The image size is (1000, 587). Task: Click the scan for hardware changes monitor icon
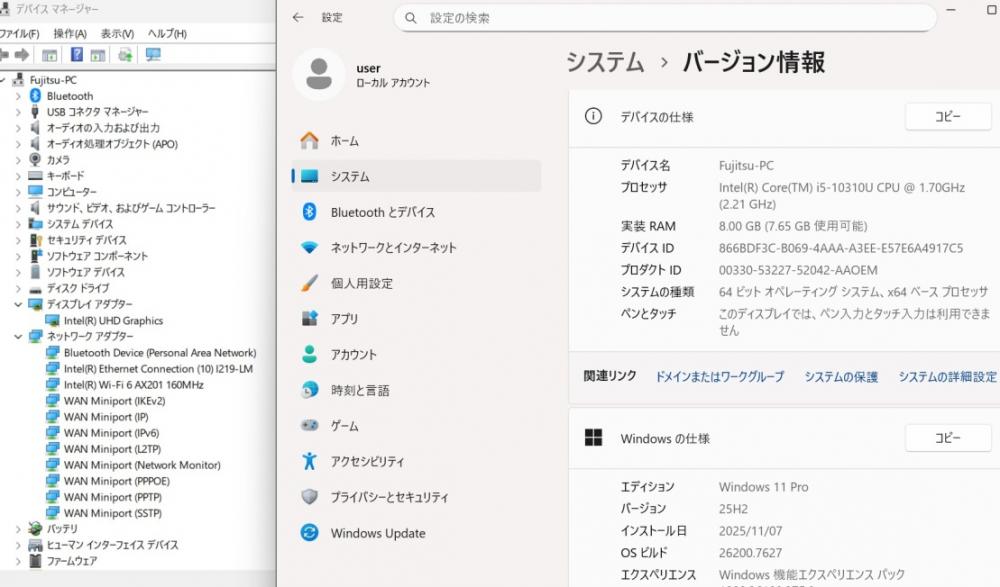tap(153, 55)
